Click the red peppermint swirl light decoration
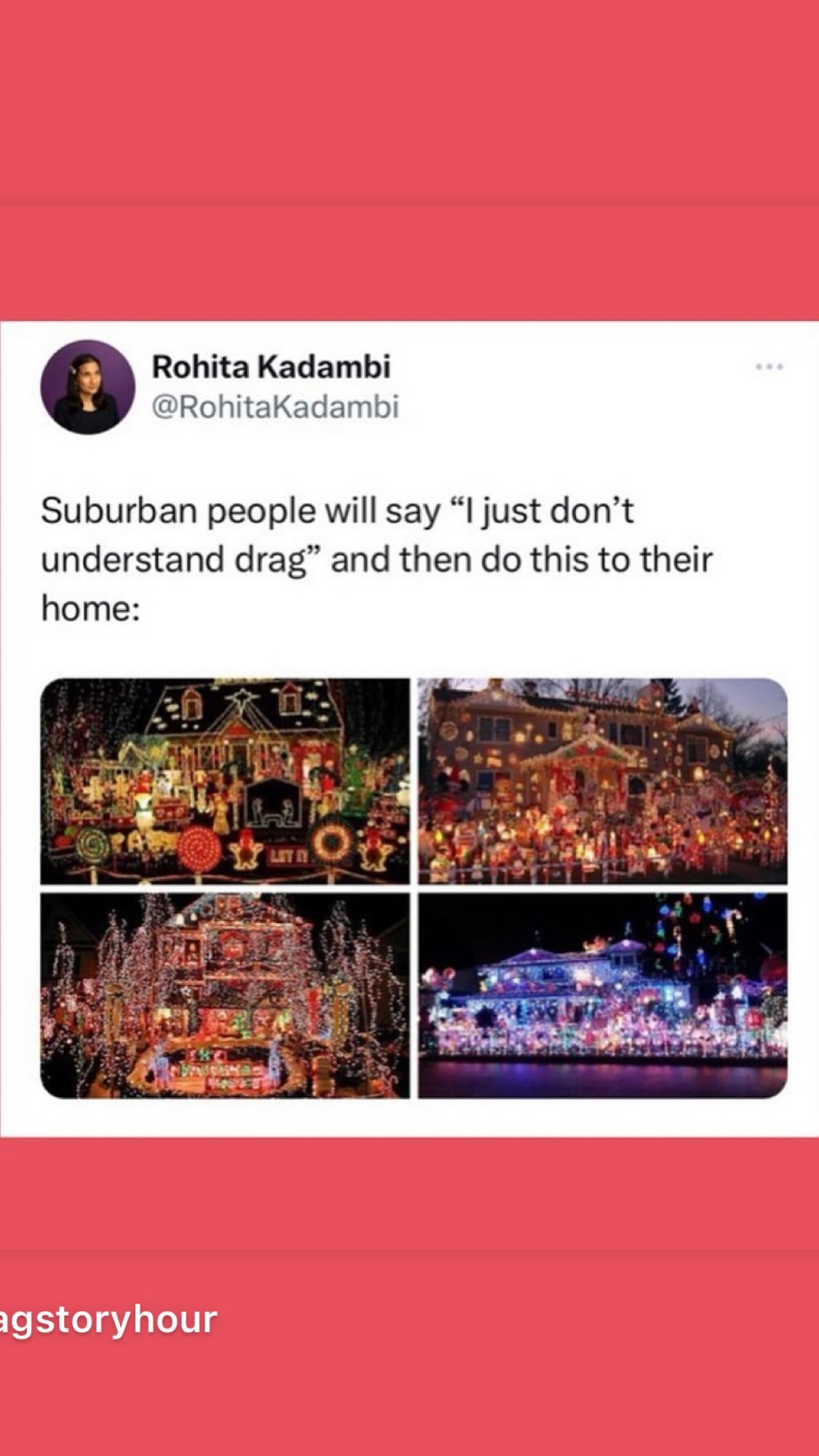This screenshot has height=1456, width=819. coord(199,849)
